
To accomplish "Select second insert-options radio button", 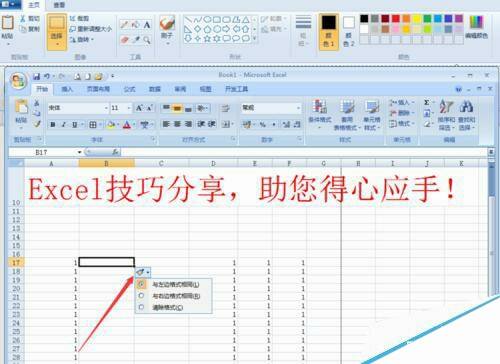I will [141, 296].
